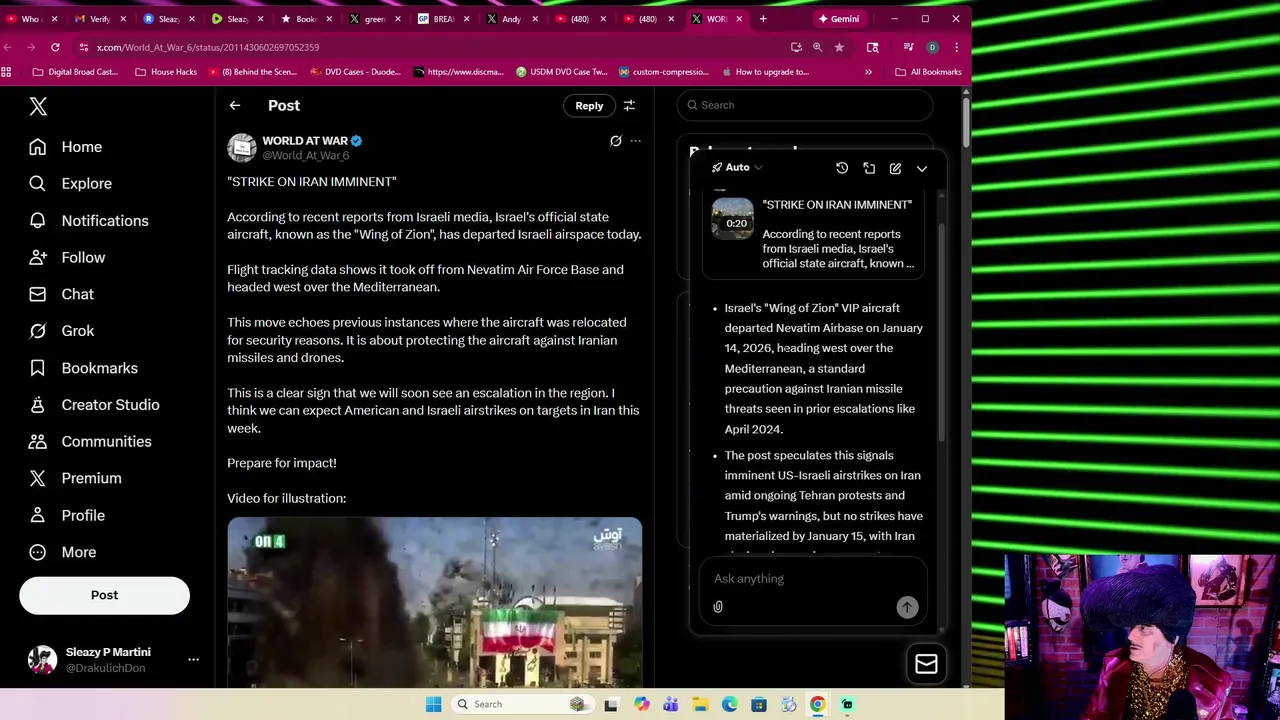This screenshot has height=720, width=1280.
Task: Click the X logo in sidebar
Action: (38, 106)
